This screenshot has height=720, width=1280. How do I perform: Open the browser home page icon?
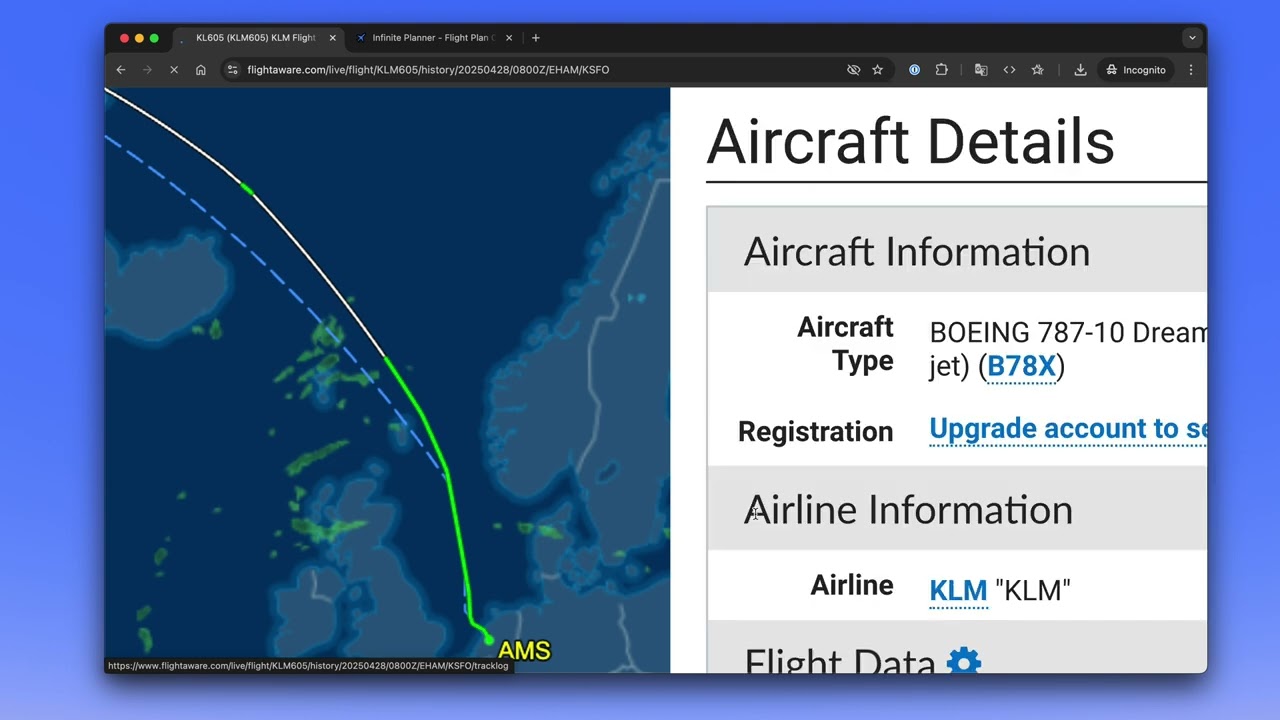tap(201, 70)
